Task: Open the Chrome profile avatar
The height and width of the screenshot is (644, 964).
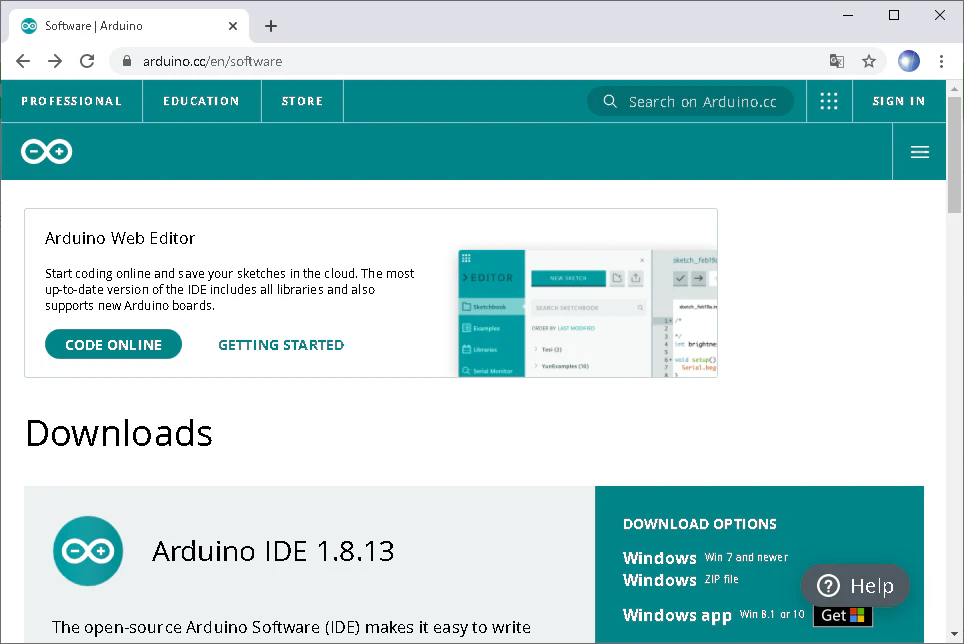Action: click(909, 61)
